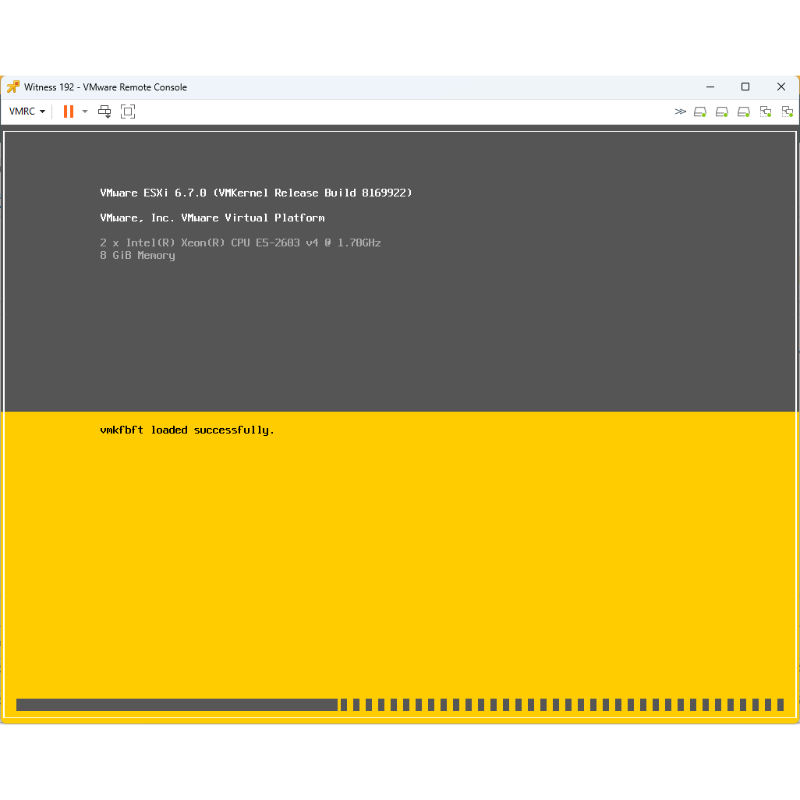The width and height of the screenshot is (800, 800).
Task: Click the first hard disk device icon
Action: 700,111
